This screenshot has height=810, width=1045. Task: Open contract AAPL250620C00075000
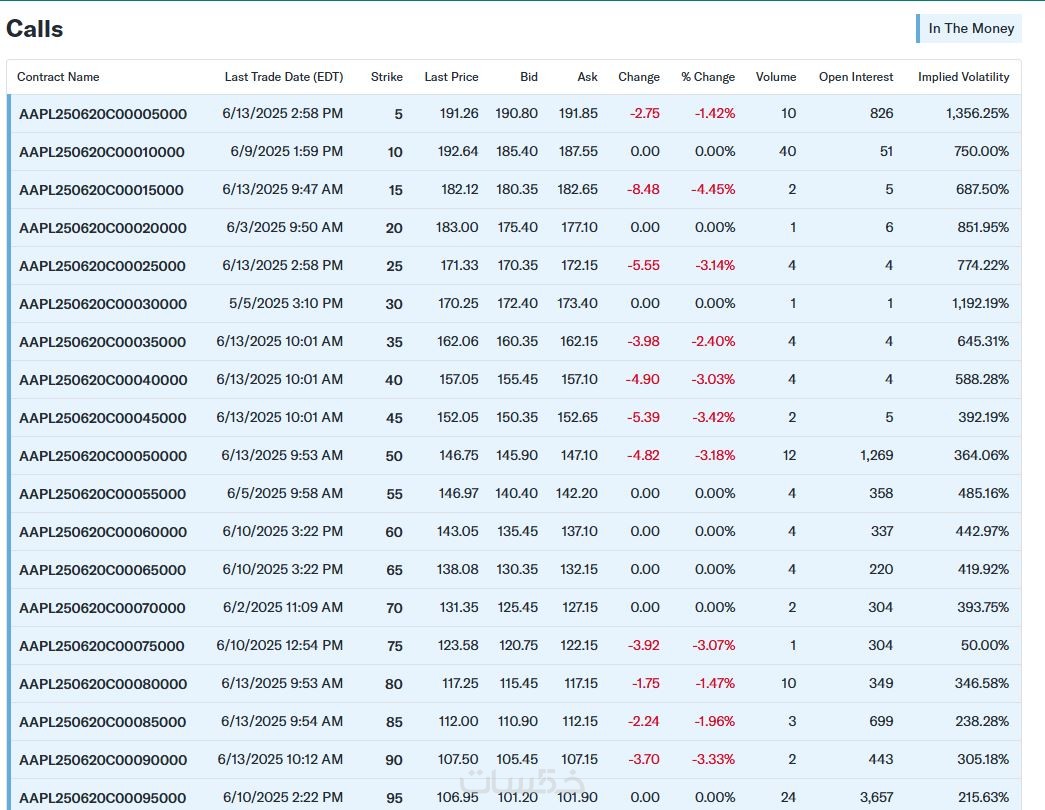pyautogui.click(x=101, y=646)
